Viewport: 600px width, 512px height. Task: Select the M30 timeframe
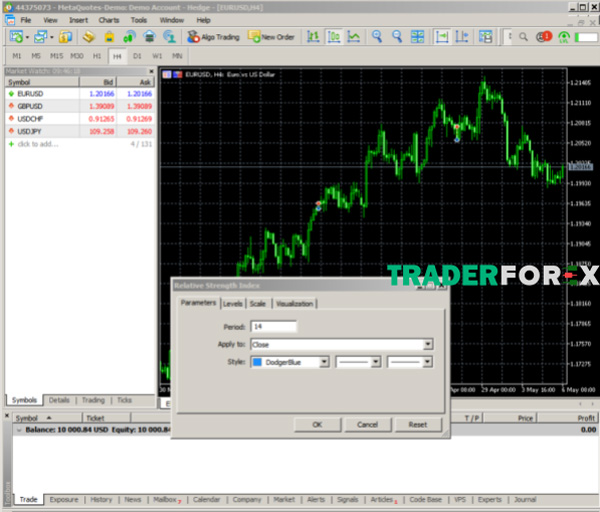click(x=77, y=56)
